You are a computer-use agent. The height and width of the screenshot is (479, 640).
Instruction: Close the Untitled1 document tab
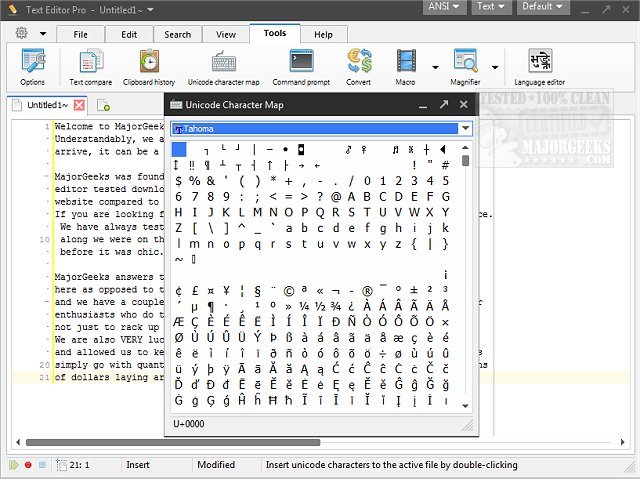tap(80, 105)
